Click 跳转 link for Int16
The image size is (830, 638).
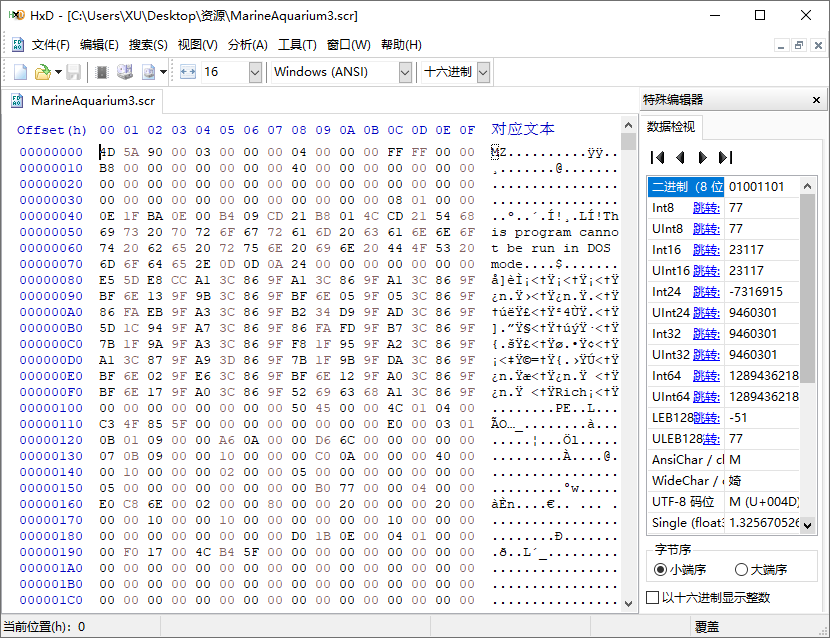[706, 250]
